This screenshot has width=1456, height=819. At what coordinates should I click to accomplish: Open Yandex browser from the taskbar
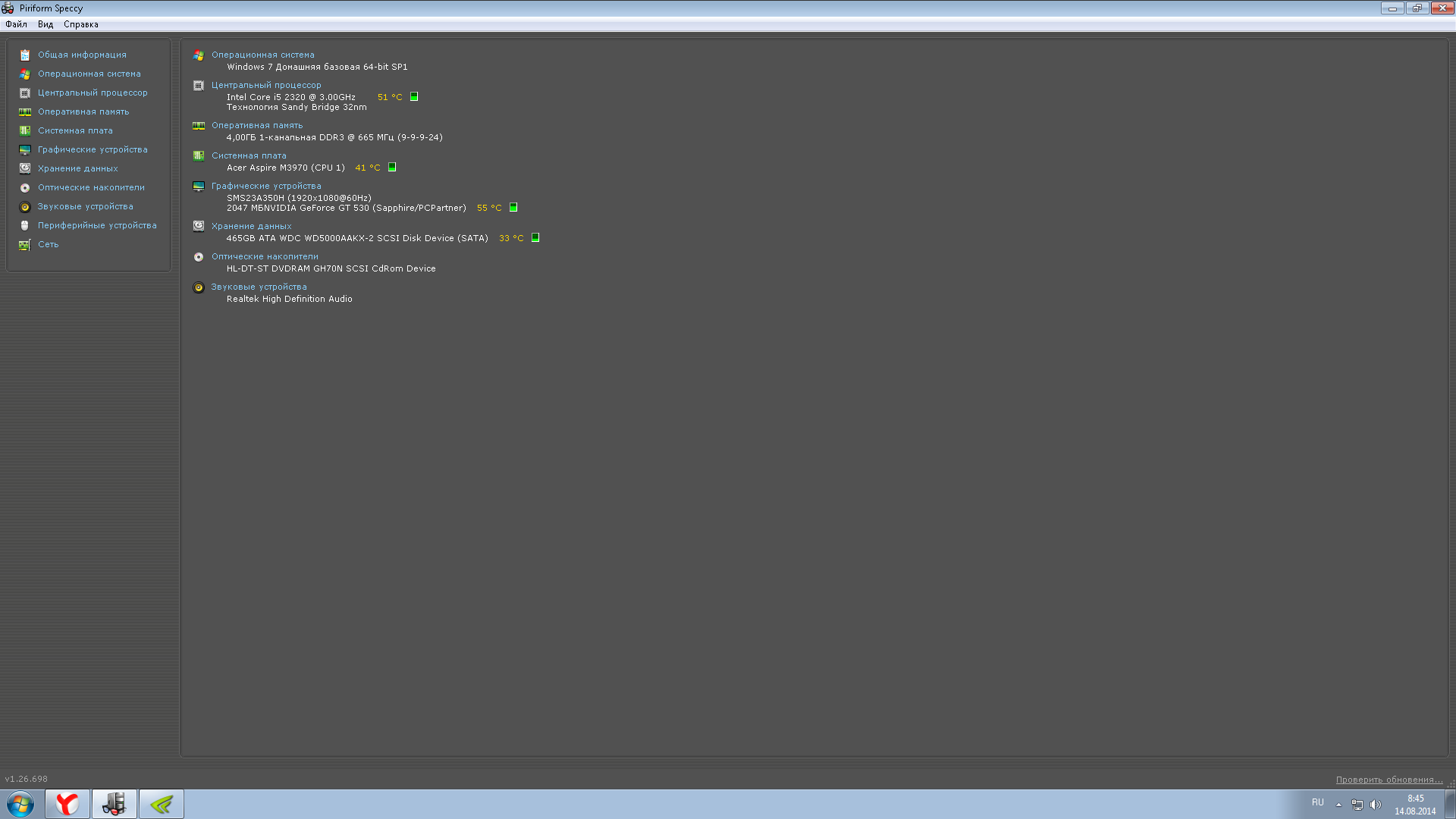click(67, 804)
